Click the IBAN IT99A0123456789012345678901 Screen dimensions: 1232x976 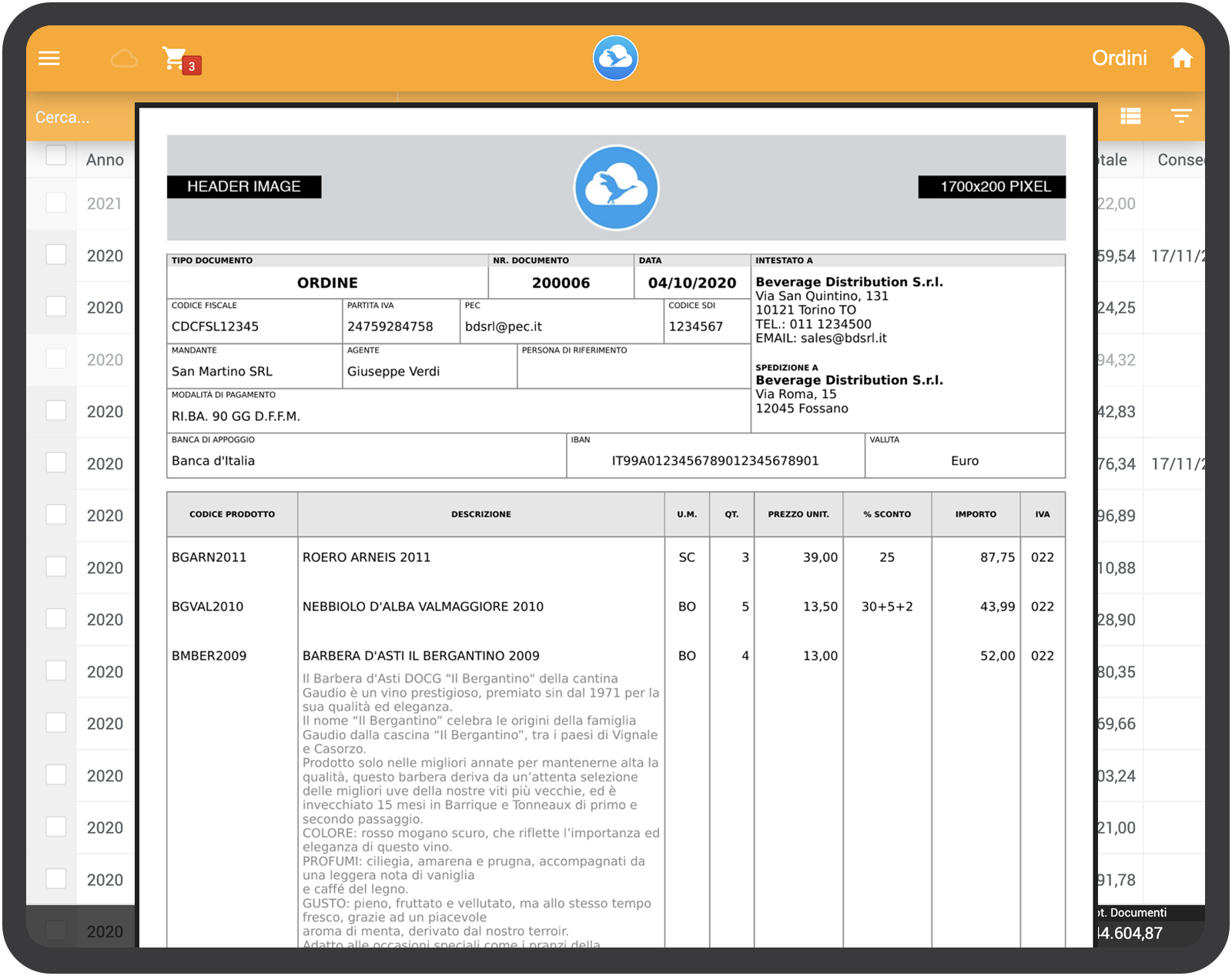tap(715, 460)
